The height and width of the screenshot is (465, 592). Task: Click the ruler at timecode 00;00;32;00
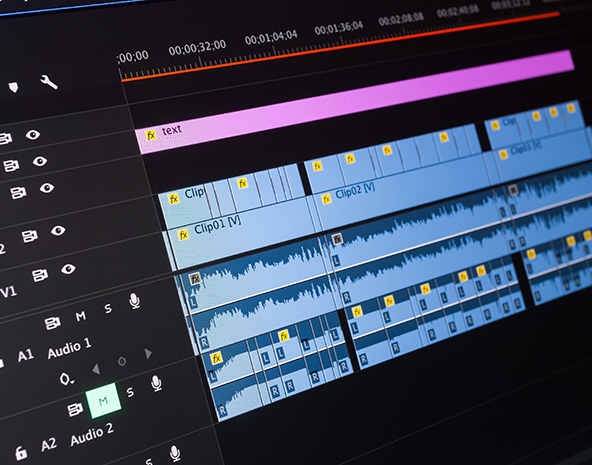(x=197, y=48)
